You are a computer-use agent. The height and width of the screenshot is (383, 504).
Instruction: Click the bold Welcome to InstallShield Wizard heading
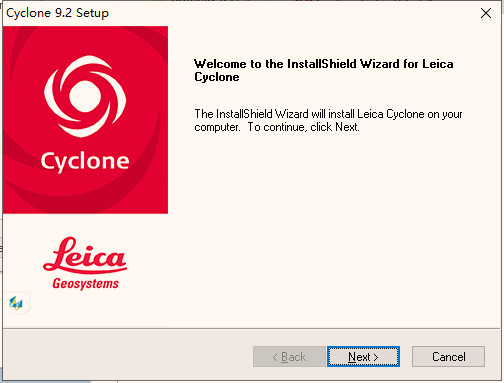pos(324,70)
